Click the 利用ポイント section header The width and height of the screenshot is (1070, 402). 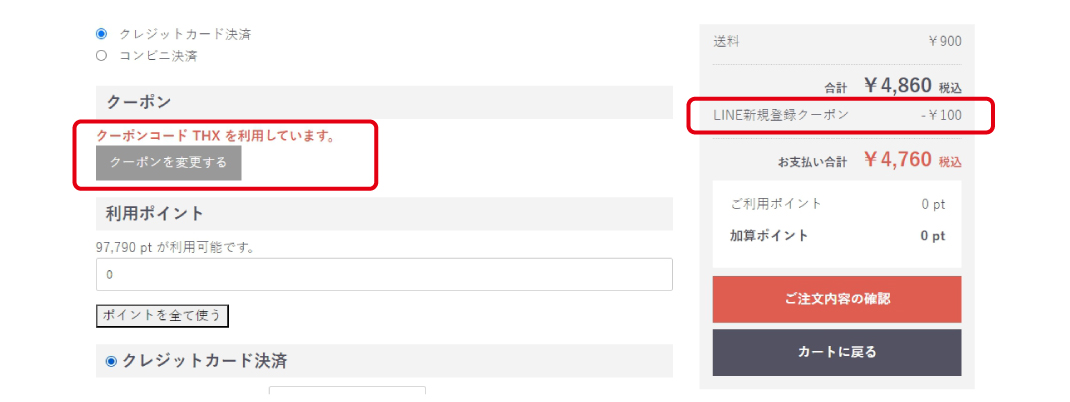click(x=384, y=214)
